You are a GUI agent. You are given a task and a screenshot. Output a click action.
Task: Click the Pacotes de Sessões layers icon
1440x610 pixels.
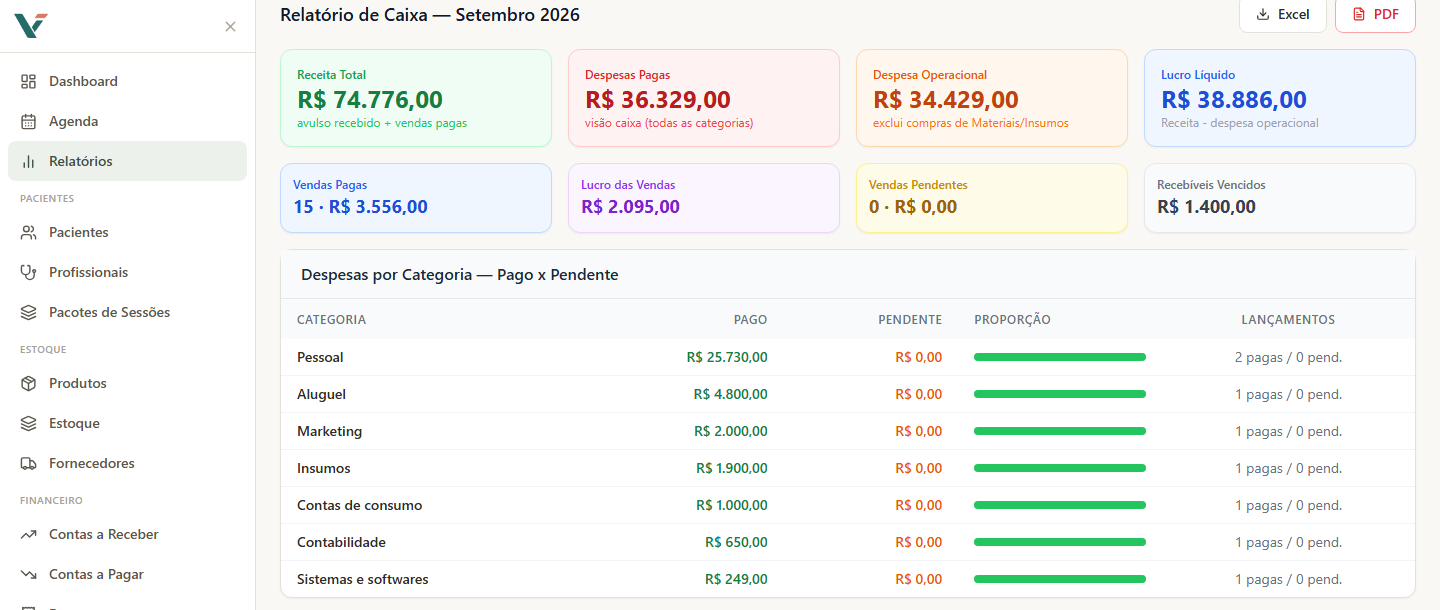click(29, 312)
